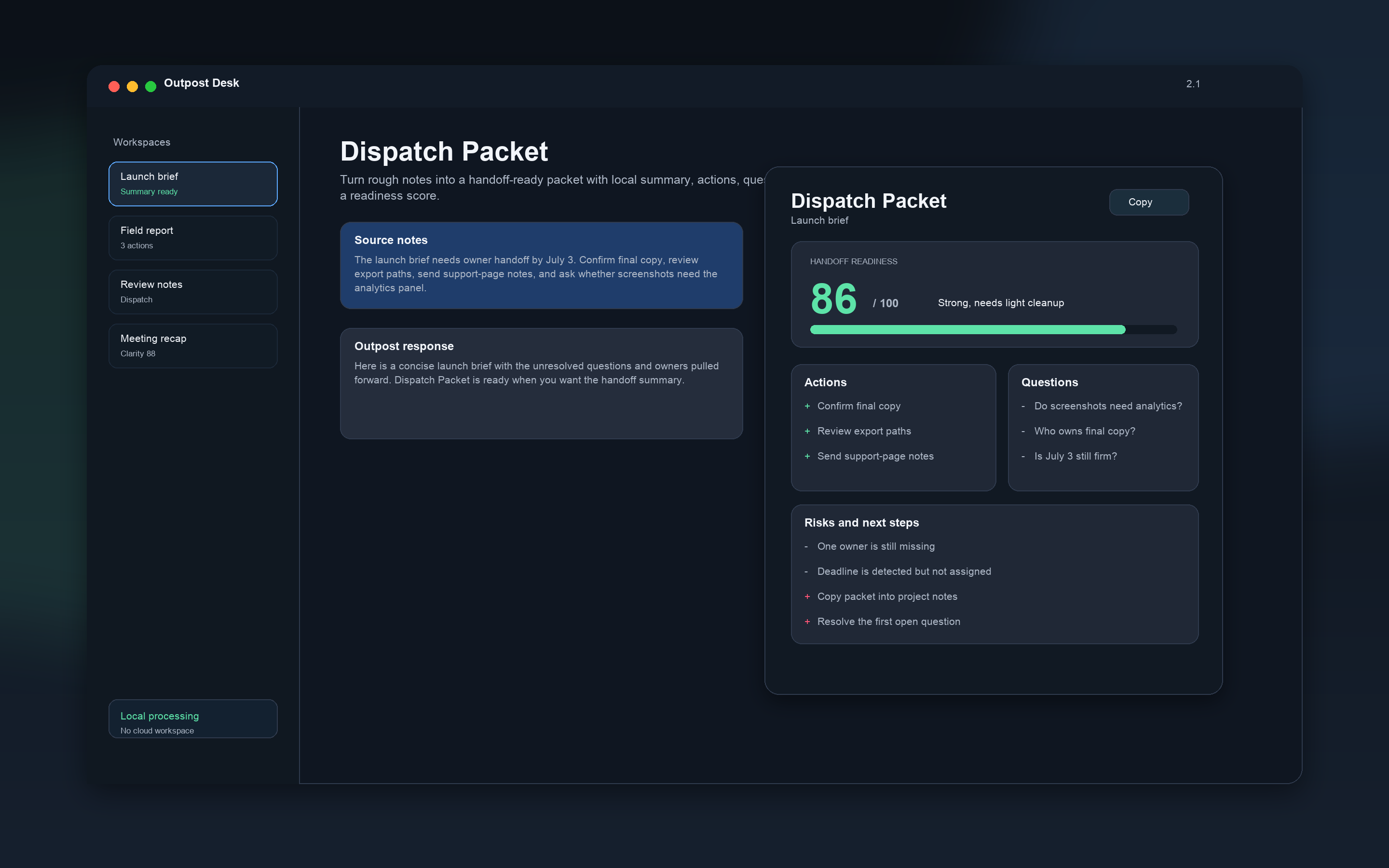The width and height of the screenshot is (1389, 868).
Task: Click 'Deadline is detected but not assigned'
Action: tap(904, 572)
